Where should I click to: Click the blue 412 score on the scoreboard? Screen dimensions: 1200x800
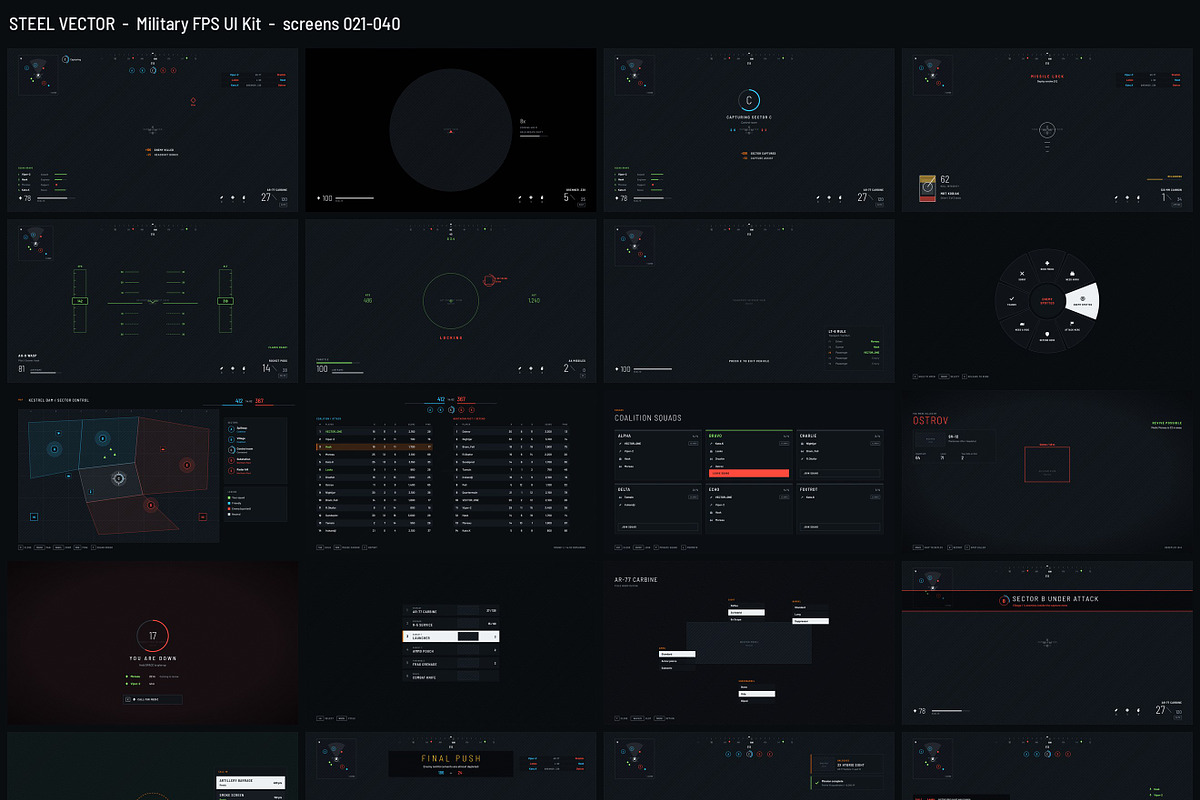[x=441, y=399]
